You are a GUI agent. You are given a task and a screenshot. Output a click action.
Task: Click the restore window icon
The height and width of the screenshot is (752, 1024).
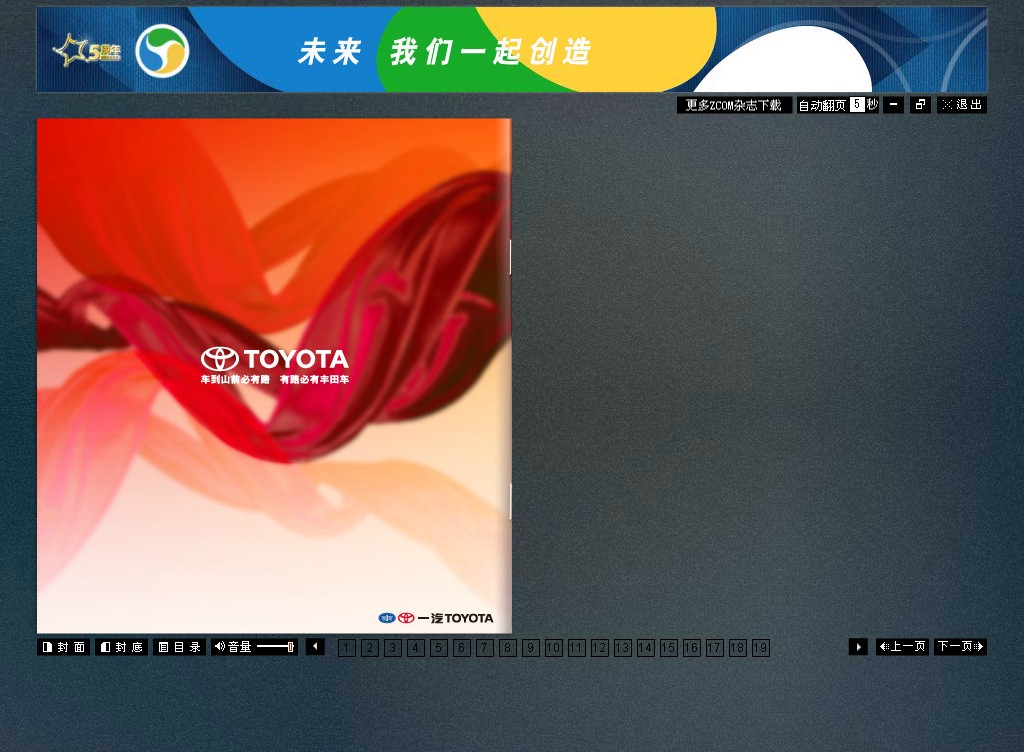click(x=920, y=105)
